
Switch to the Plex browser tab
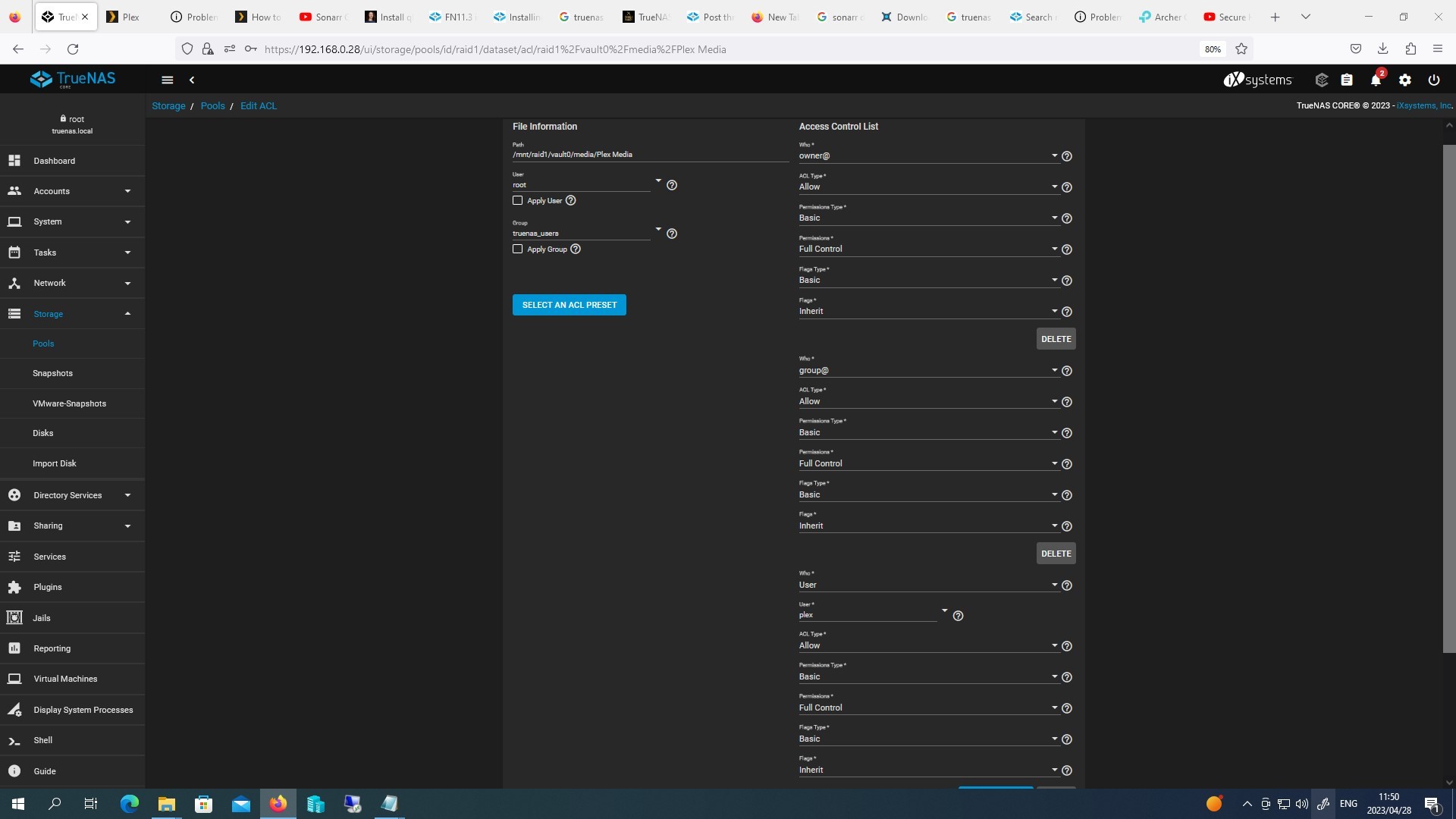tap(130, 17)
